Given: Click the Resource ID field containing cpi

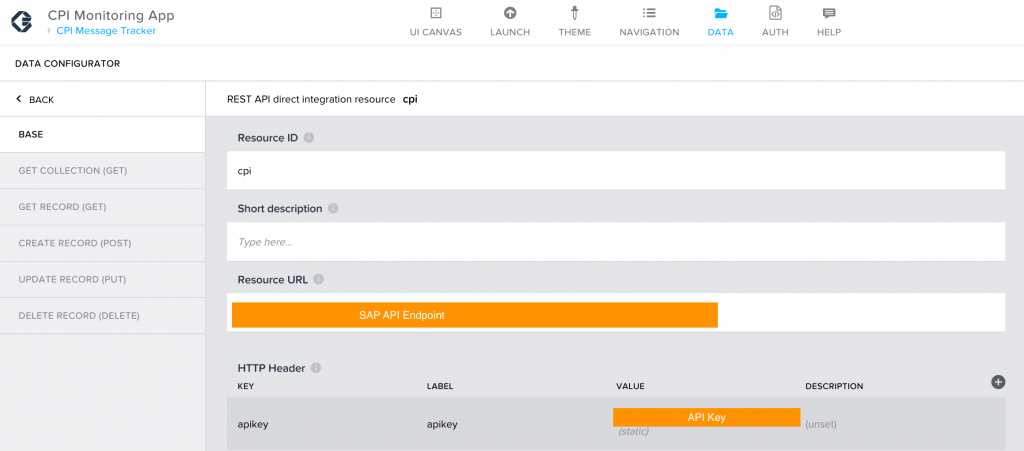Looking at the screenshot, I should [616, 171].
